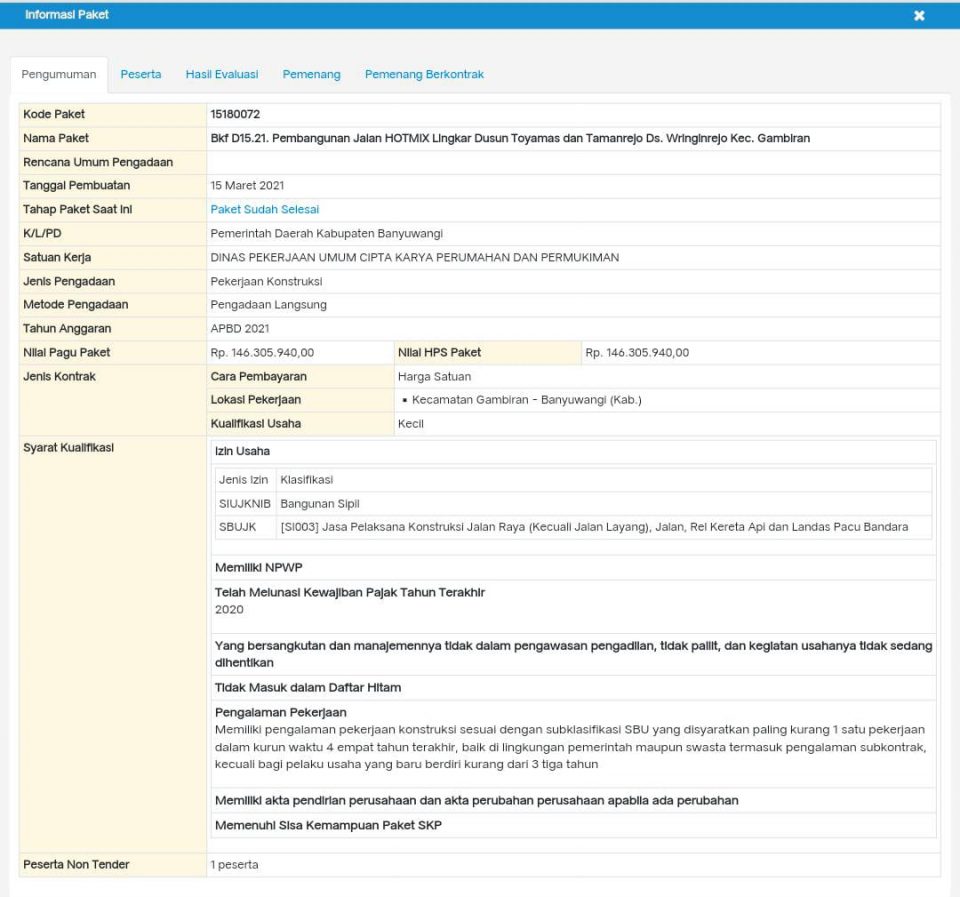Click the Kode Paket value 15180072
Screen dimensions: 960x897
[235, 114]
